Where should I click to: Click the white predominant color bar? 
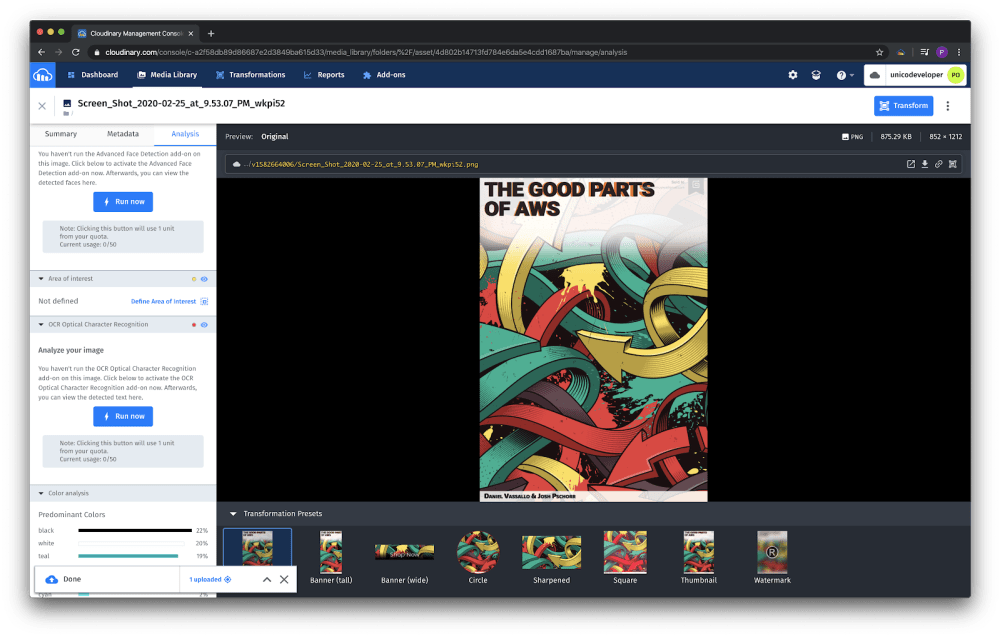click(x=131, y=543)
